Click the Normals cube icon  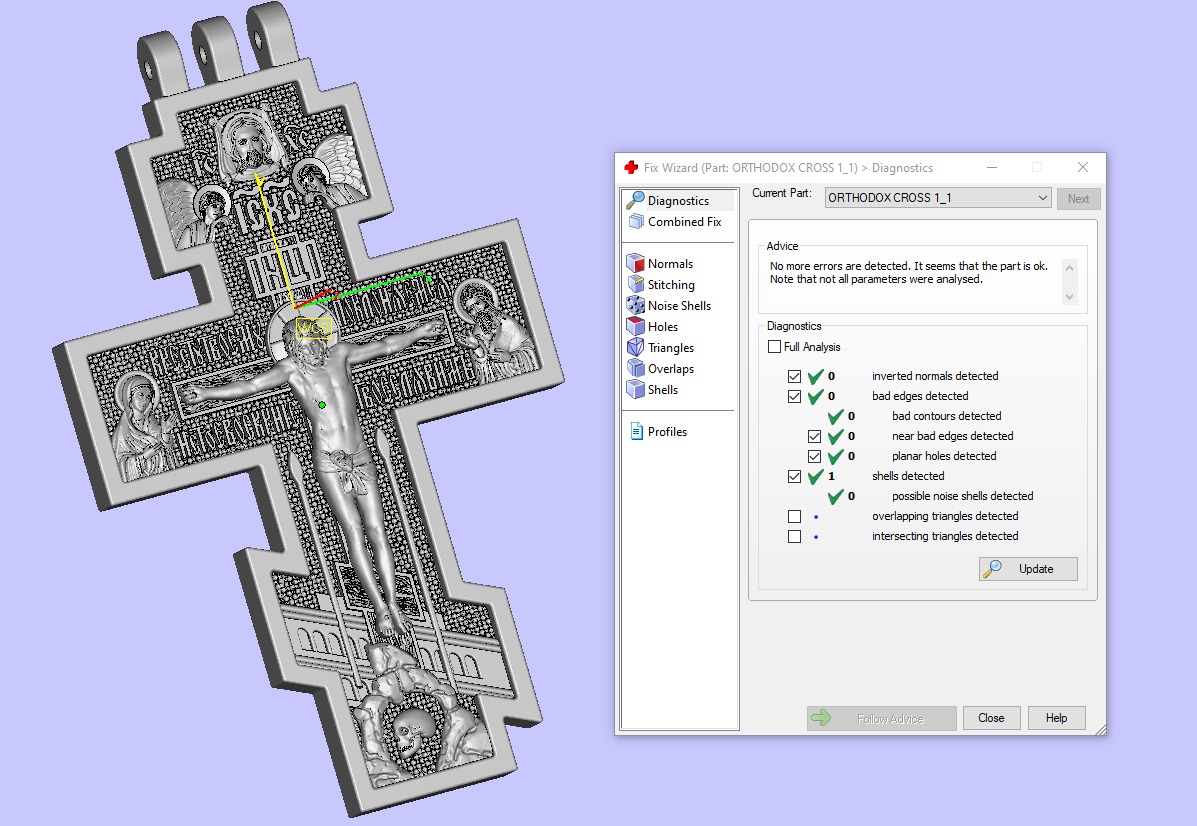coord(635,263)
